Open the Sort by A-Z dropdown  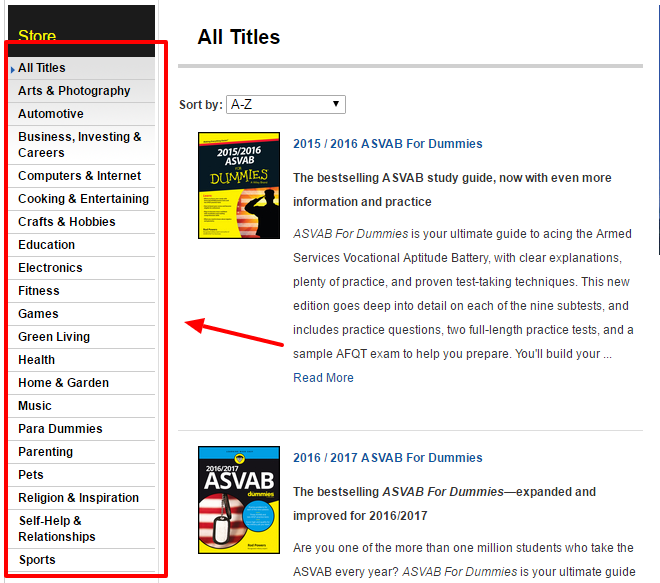[x=286, y=104]
